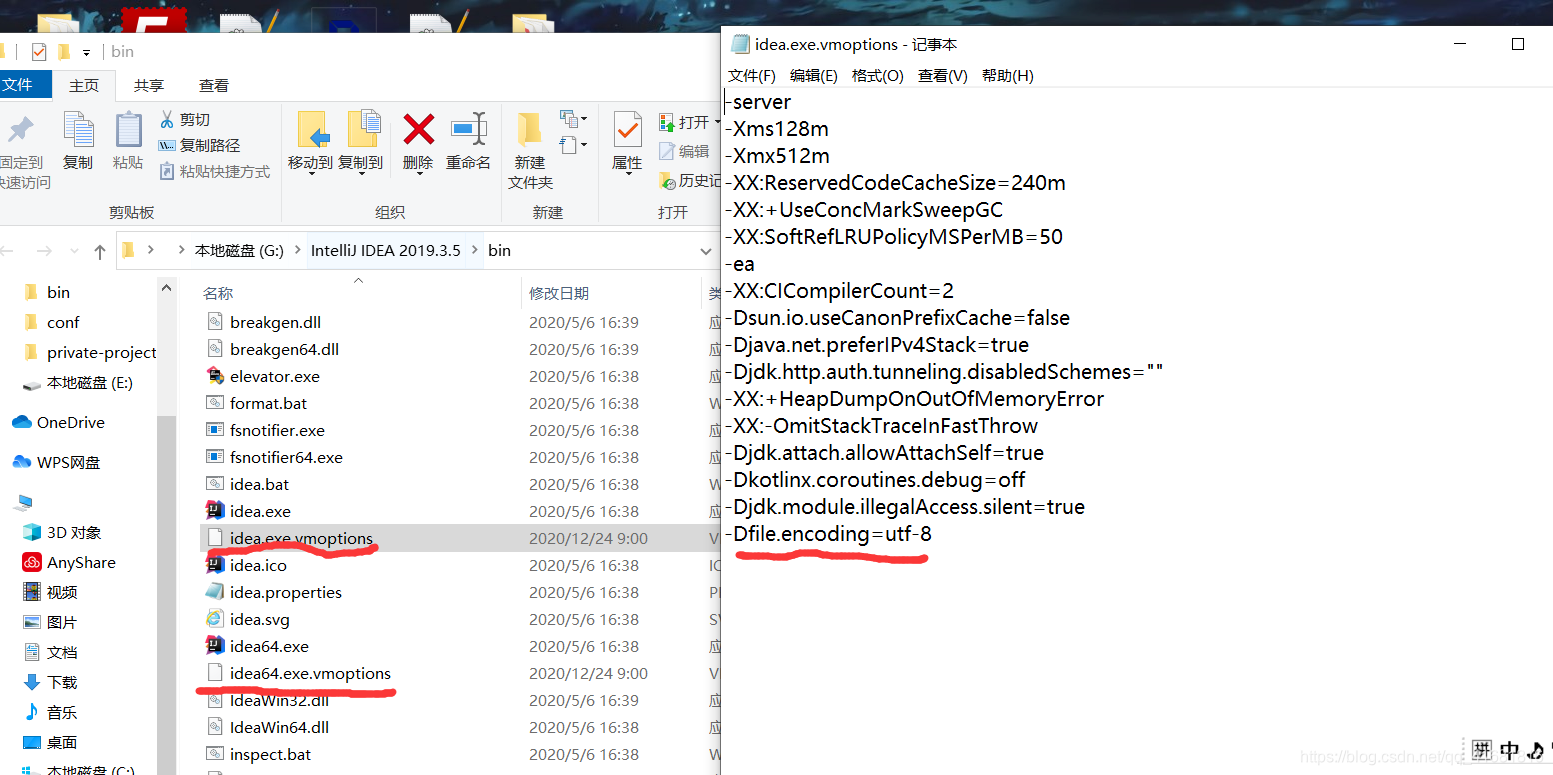Expand the Delete dropdown arrow
Screen dimensions: 1553x775
[x=418, y=173]
